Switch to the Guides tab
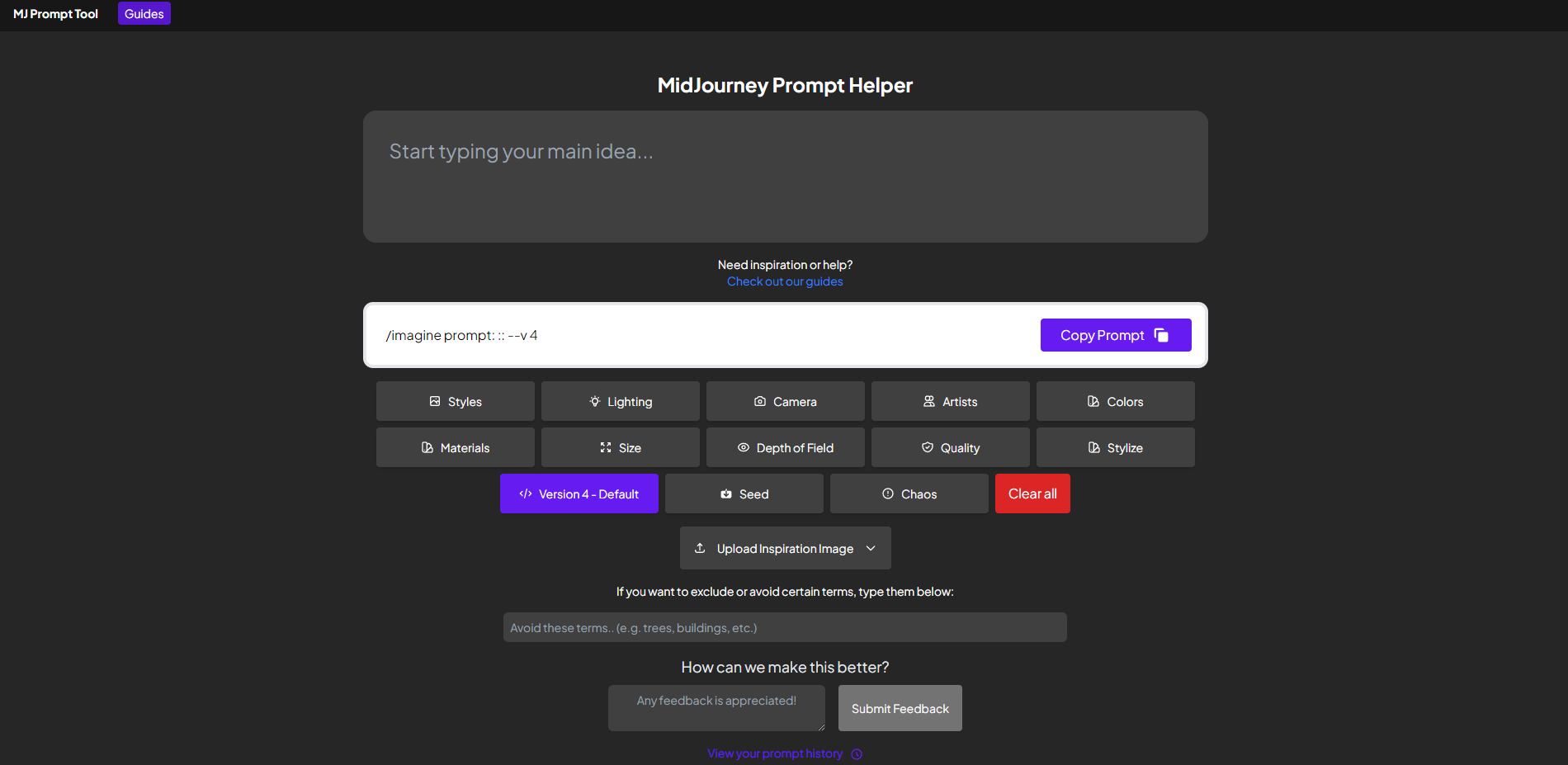 pos(144,13)
